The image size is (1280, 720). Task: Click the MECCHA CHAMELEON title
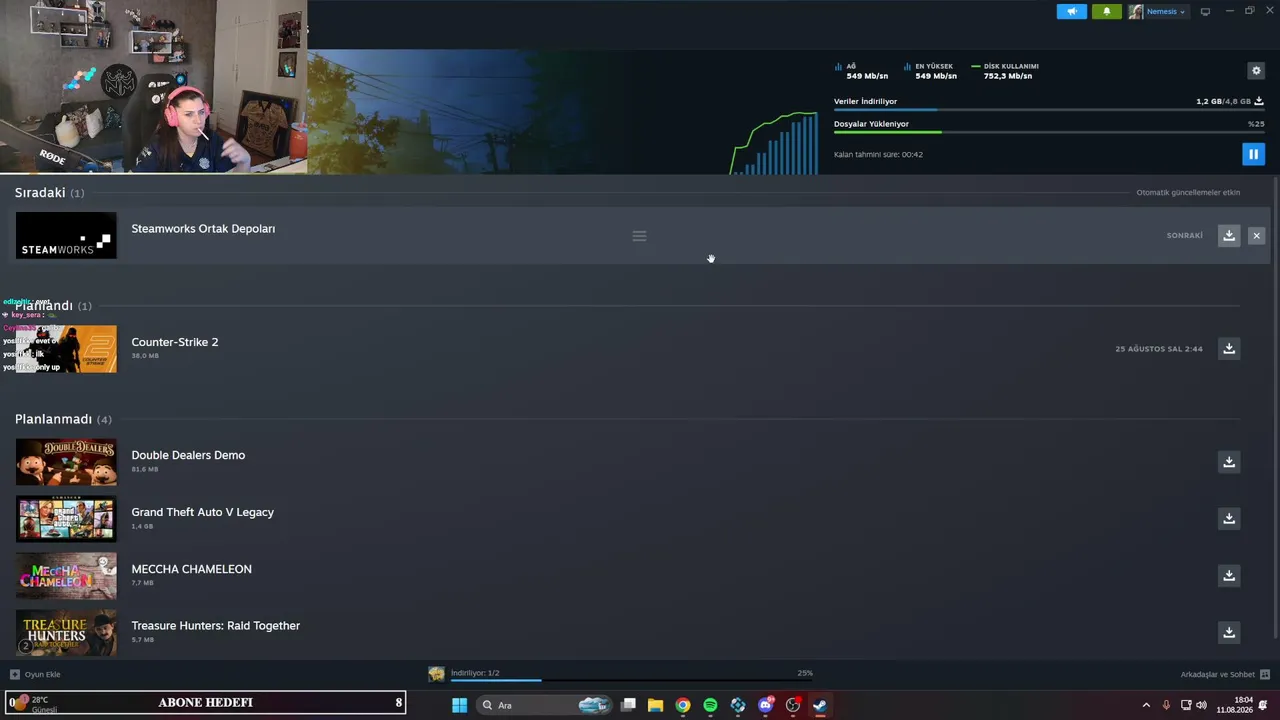(192, 569)
